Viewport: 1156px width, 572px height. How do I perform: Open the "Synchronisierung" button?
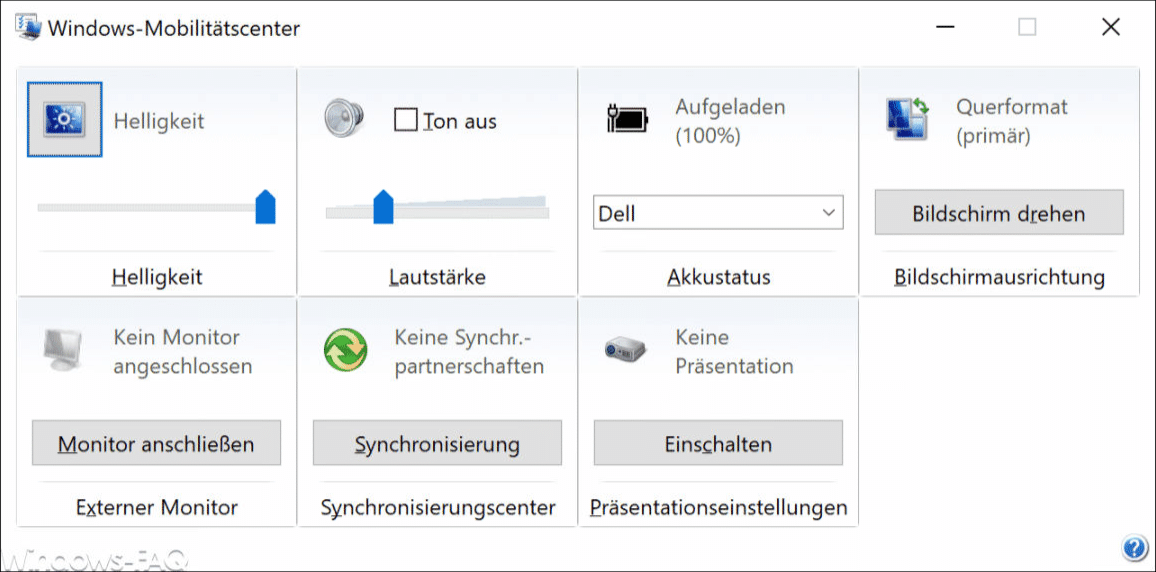(437, 443)
